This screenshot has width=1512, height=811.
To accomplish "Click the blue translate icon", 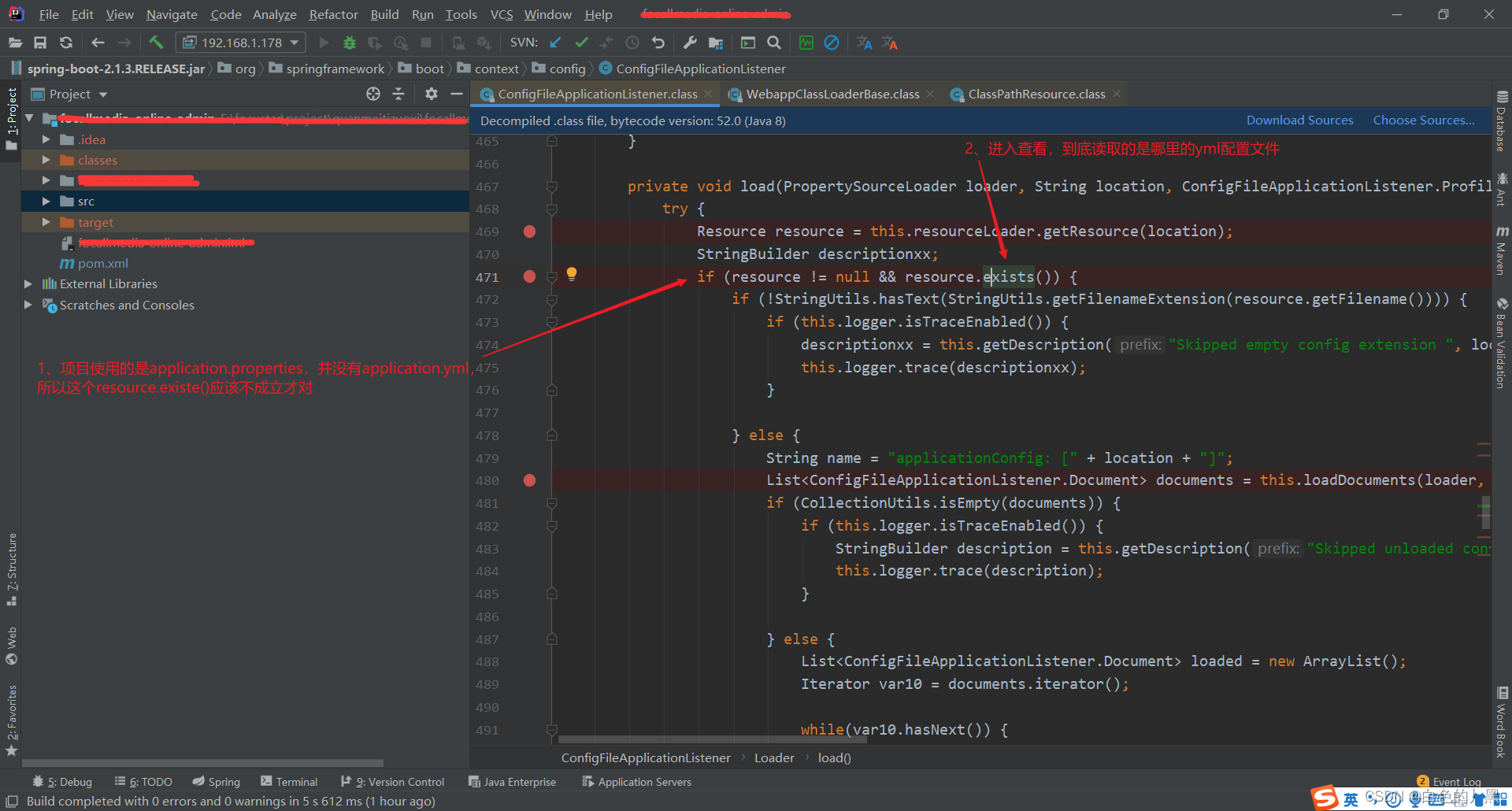I will click(x=864, y=43).
